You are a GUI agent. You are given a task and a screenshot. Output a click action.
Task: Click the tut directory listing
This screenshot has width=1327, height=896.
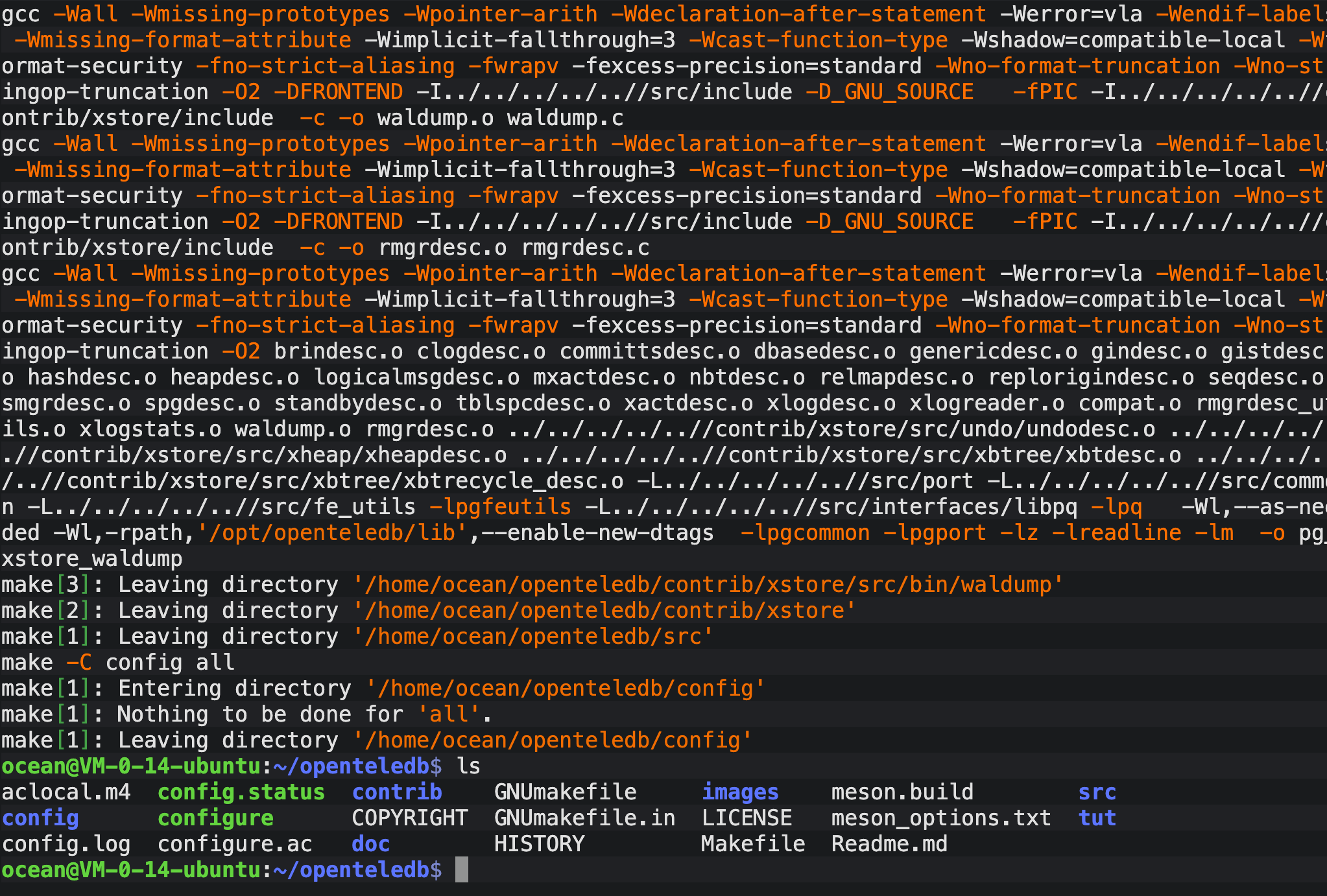pyautogui.click(x=1097, y=818)
